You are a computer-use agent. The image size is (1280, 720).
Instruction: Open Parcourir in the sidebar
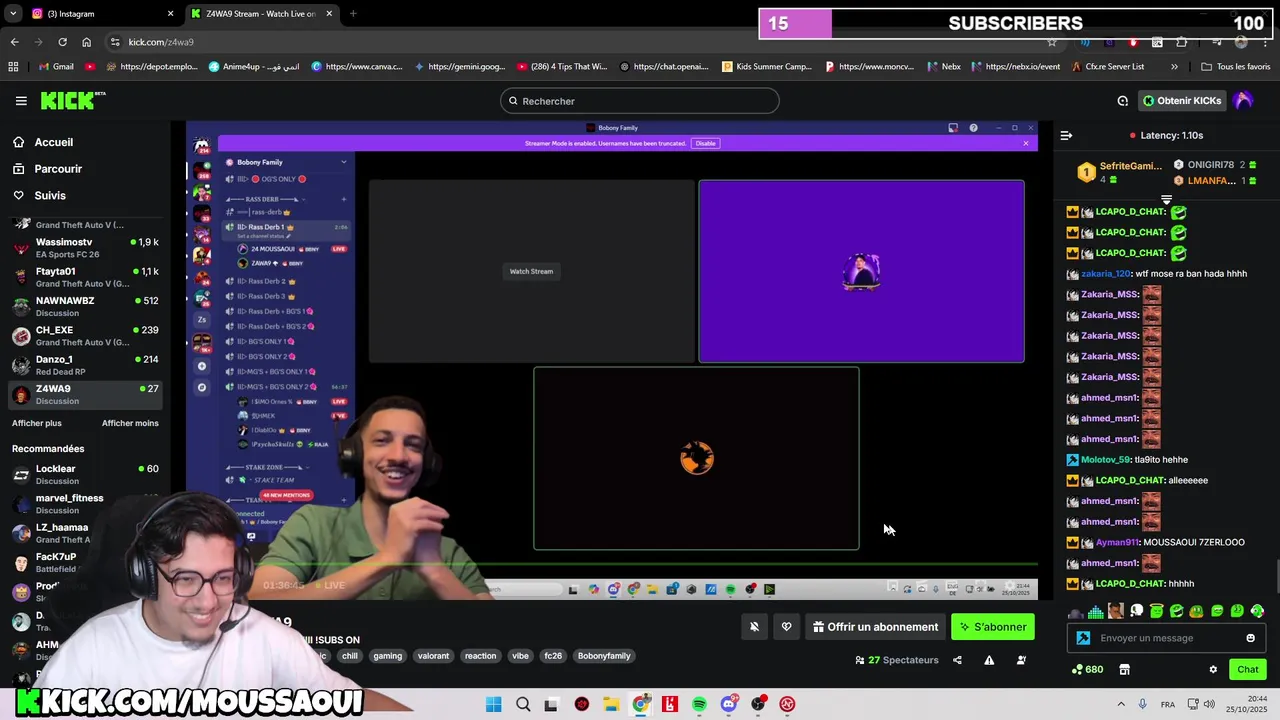point(58,169)
